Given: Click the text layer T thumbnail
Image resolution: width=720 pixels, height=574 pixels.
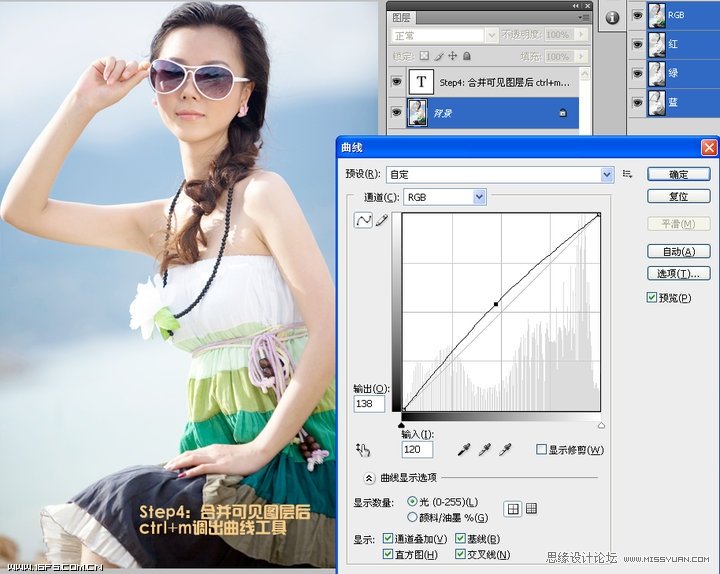Looking at the screenshot, I should click(421, 82).
